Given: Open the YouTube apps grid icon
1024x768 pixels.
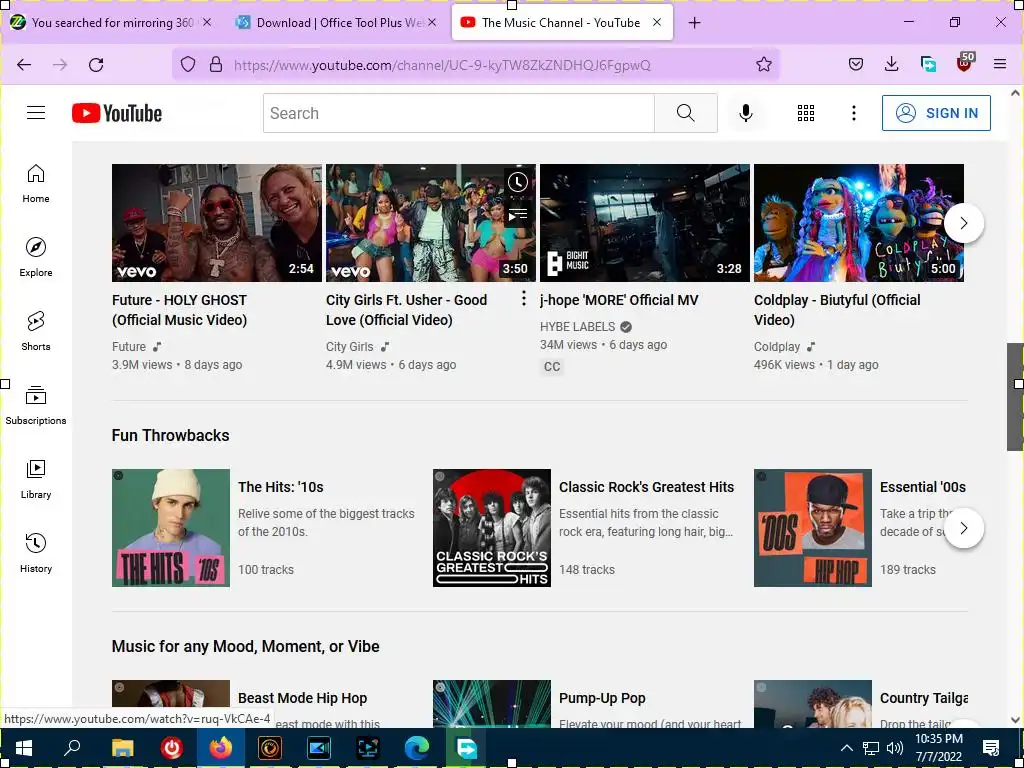Looking at the screenshot, I should (806, 113).
